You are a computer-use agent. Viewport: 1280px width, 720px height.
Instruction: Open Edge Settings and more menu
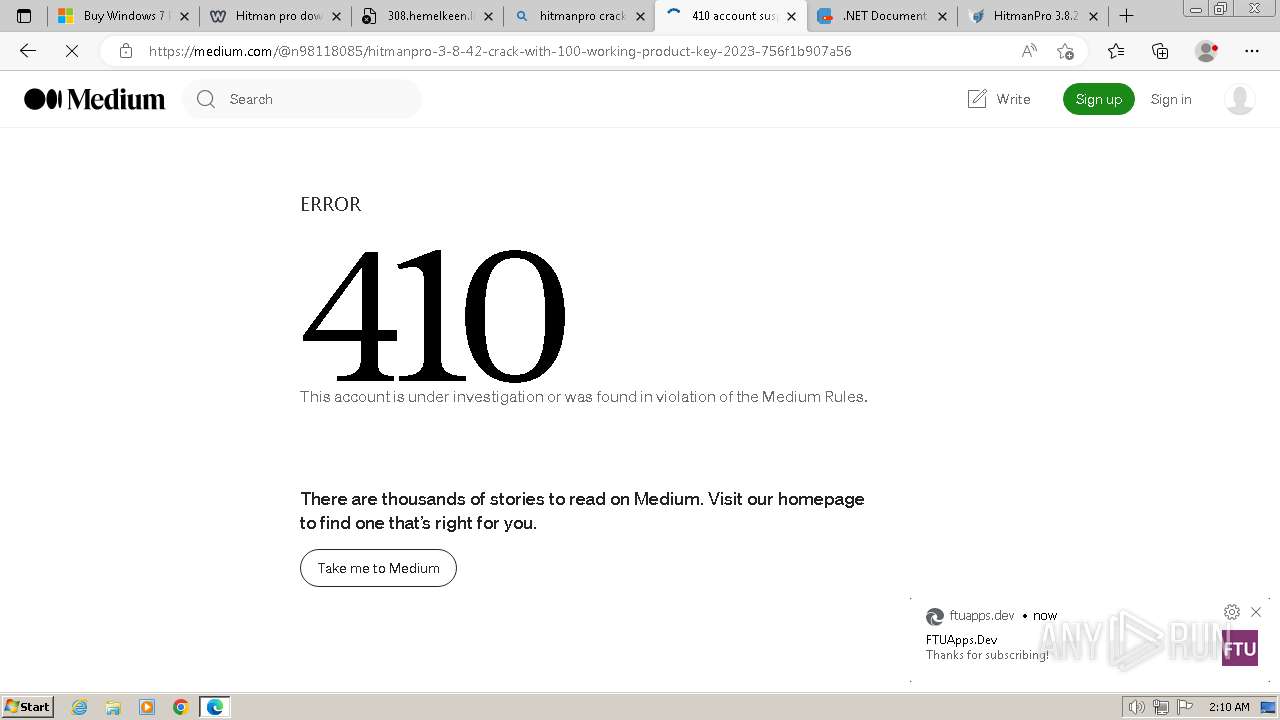click(1252, 51)
